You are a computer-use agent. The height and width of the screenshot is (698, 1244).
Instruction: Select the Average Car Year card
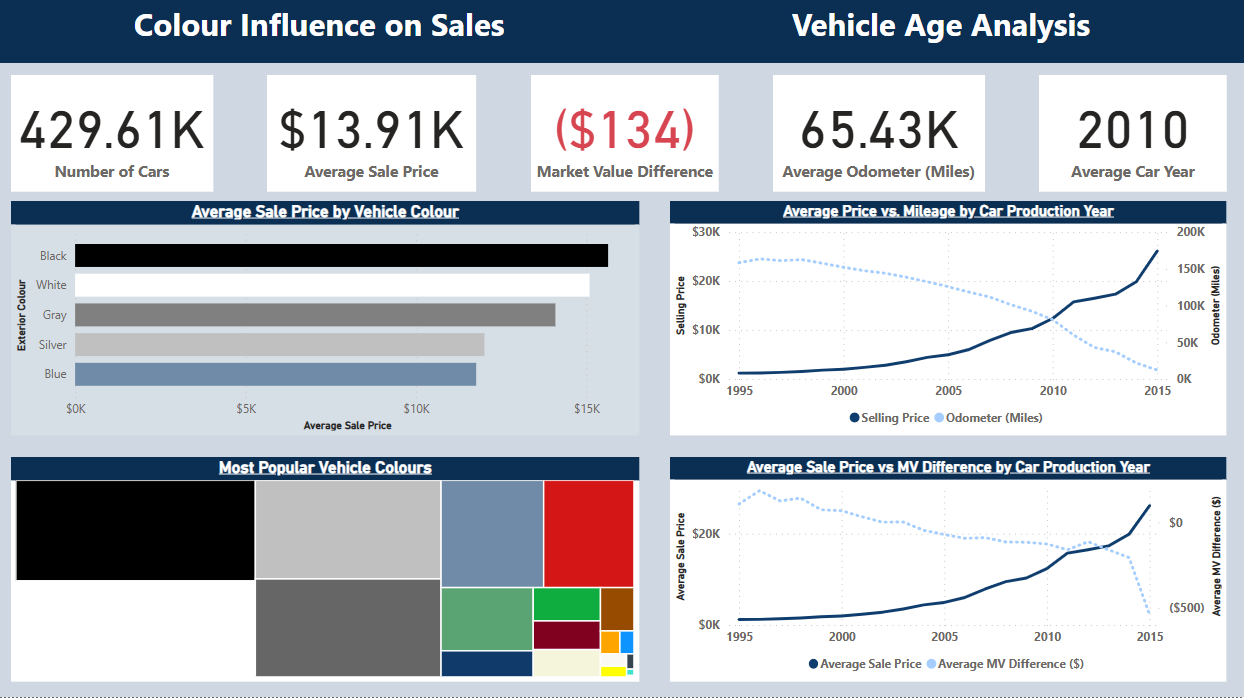1133,134
